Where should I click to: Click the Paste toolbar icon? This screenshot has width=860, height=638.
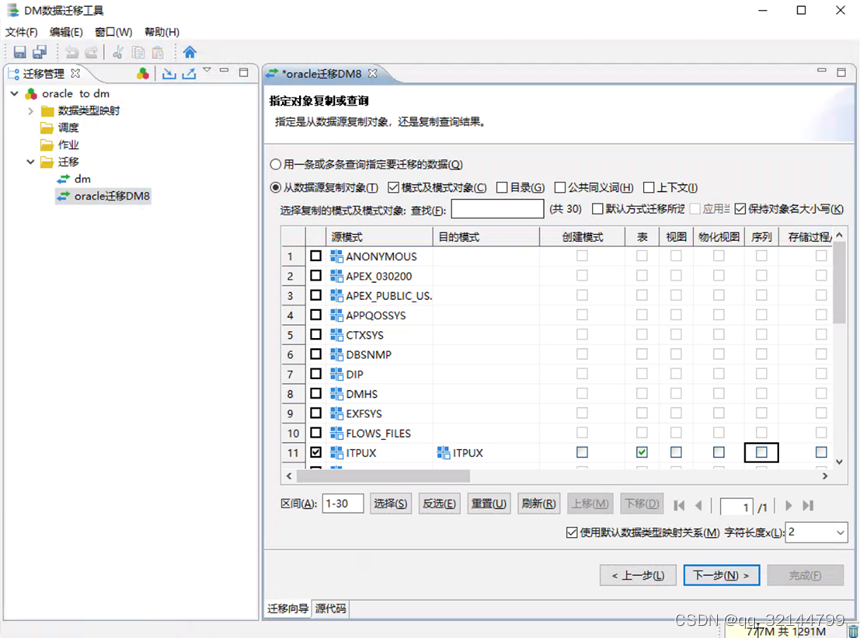[158, 52]
